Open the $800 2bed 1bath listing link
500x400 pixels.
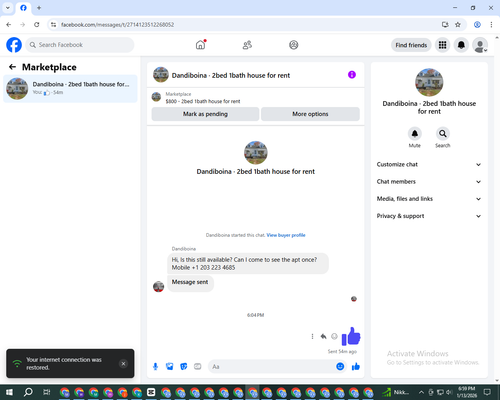[203, 101]
